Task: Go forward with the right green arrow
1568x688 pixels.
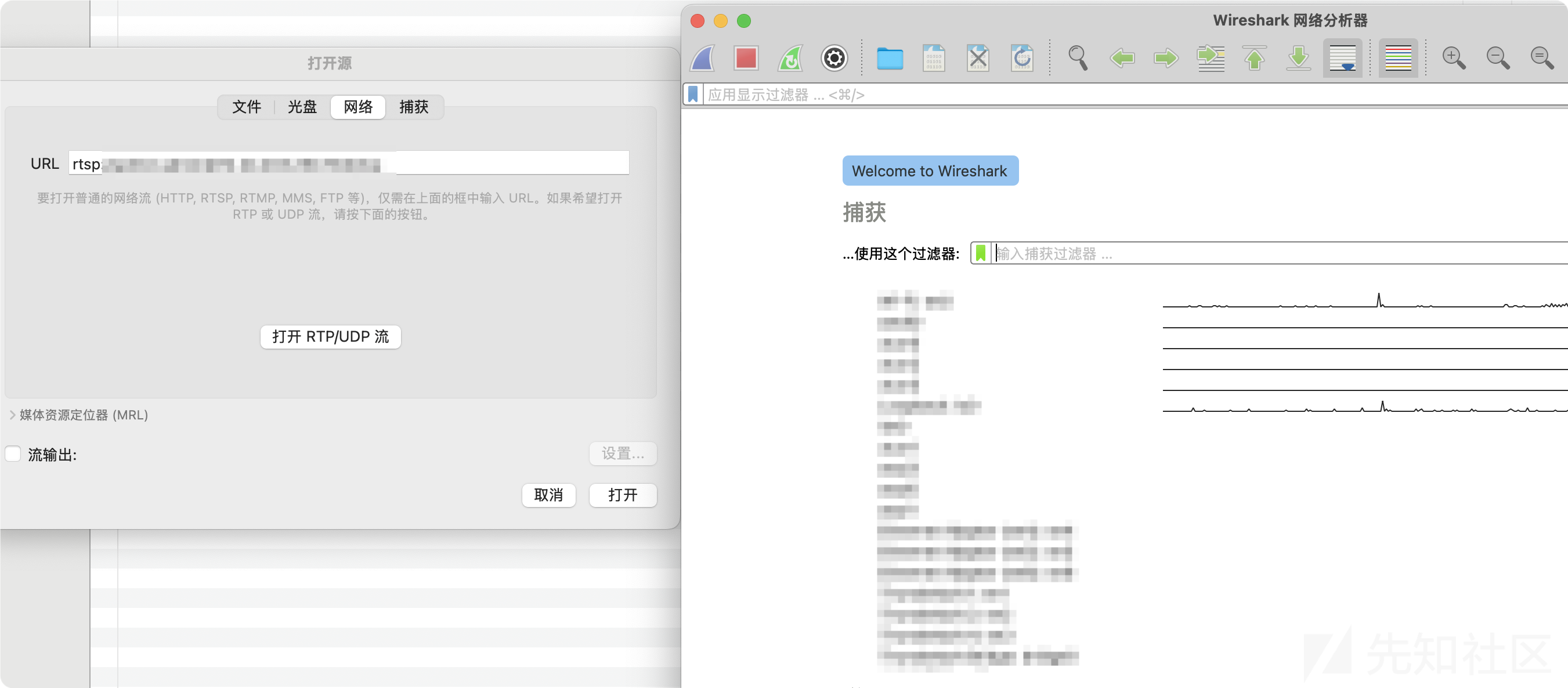Action: [x=1166, y=59]
